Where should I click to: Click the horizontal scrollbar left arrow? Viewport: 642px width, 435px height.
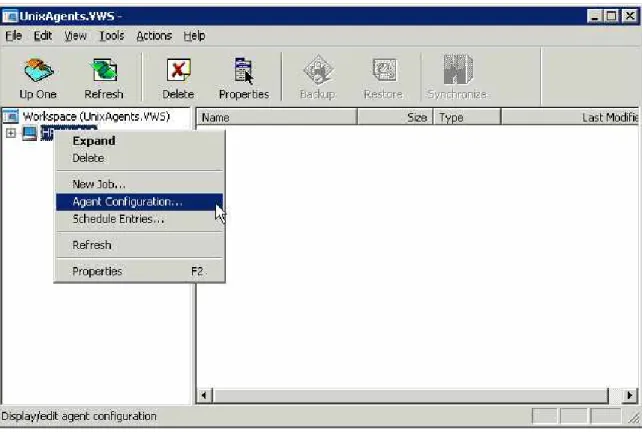click(x=204, y=396)
